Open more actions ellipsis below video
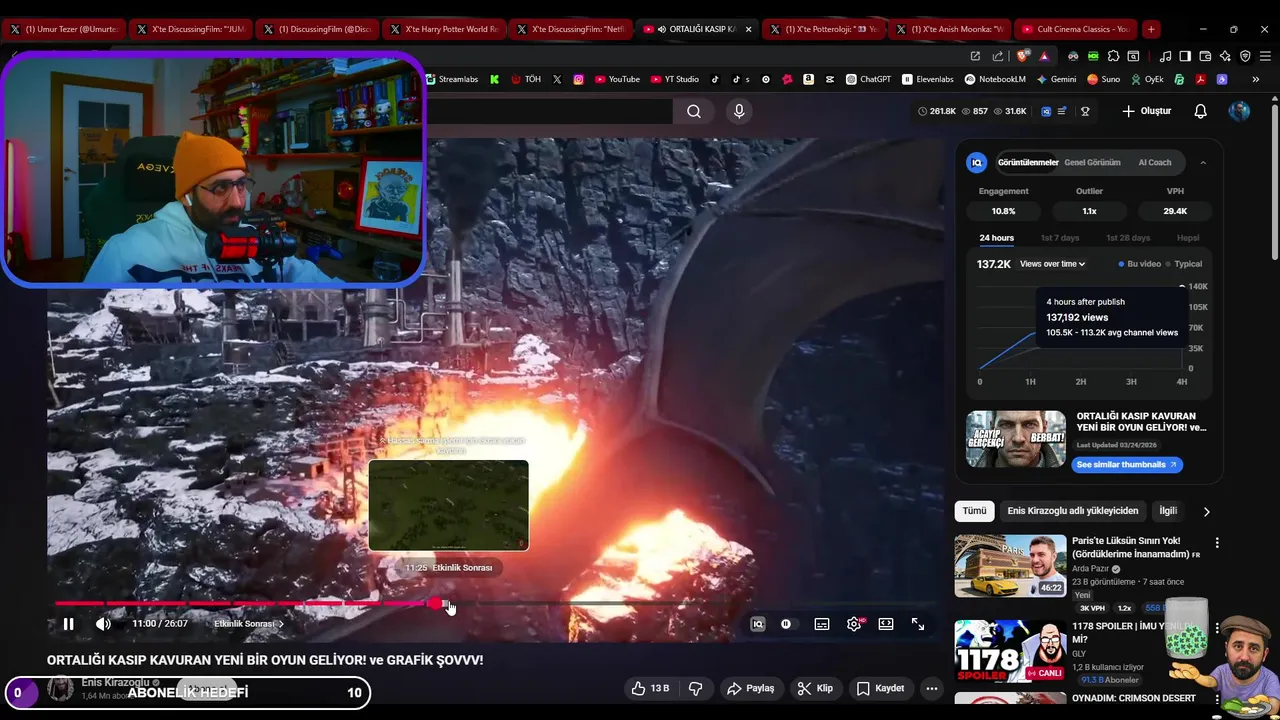Screen dimensions: 1280x720 [932, 688]
